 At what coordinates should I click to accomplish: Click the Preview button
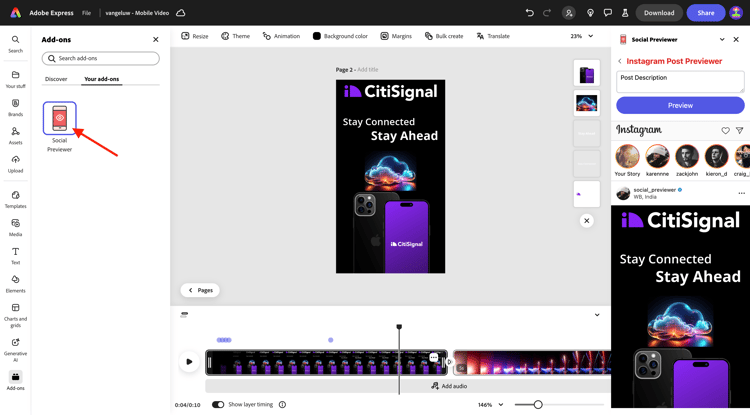click(x=680, y=105)
